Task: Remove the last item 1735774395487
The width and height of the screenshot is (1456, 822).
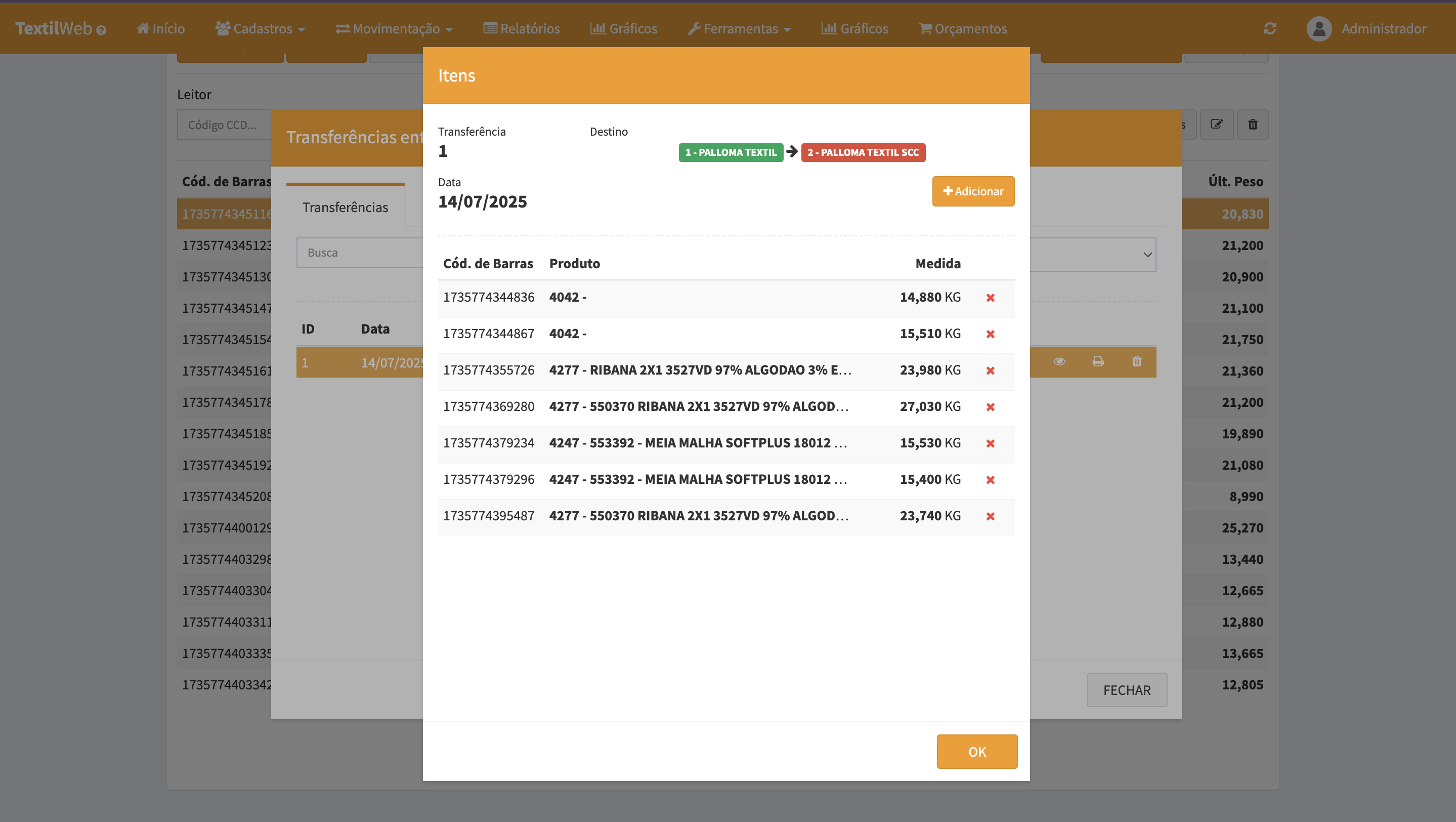Action: (990, 516)
